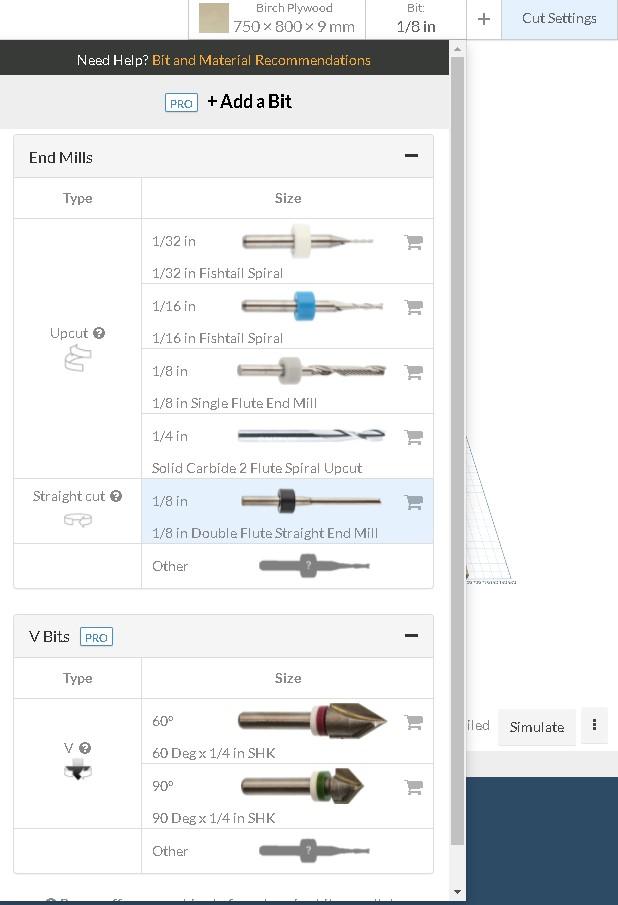618x905 pixels.
Task: Open the Cut Settings tab
Action: point(559,18)
